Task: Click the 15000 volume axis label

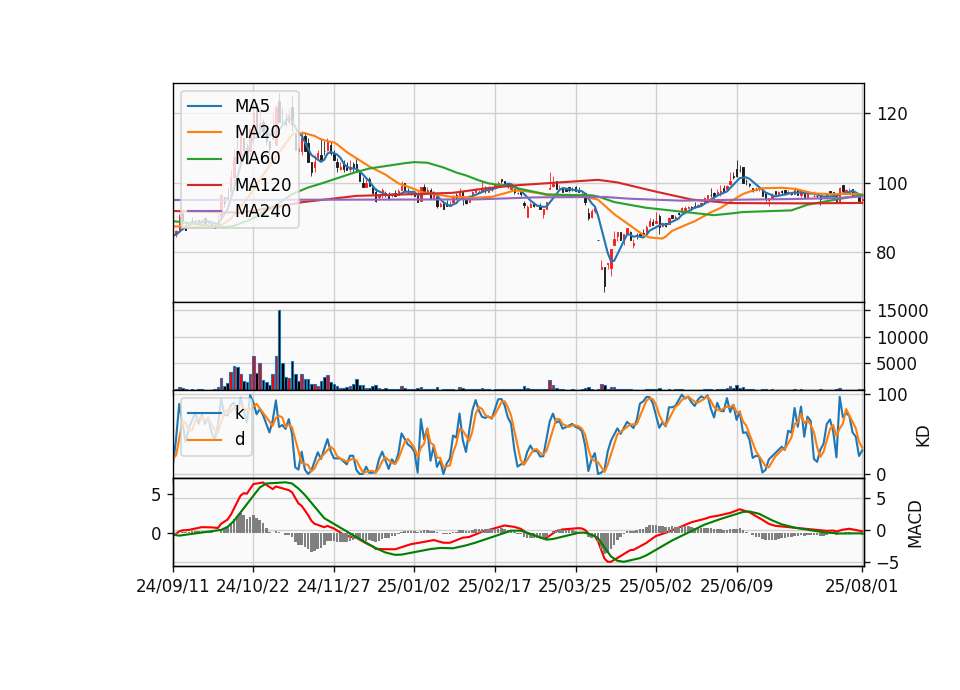Action: (902, 311)
